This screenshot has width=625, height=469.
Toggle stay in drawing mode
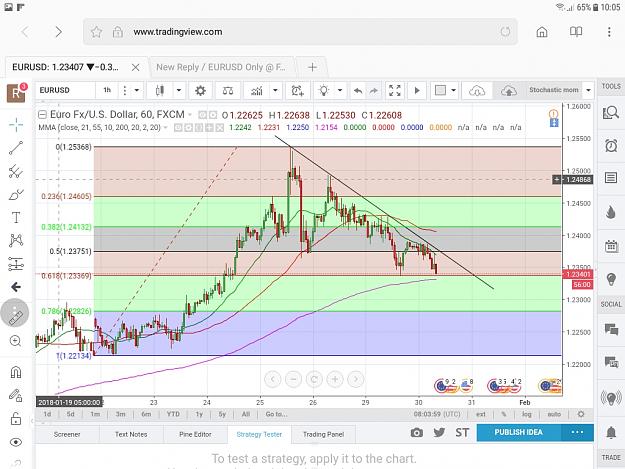click(16, 395)
